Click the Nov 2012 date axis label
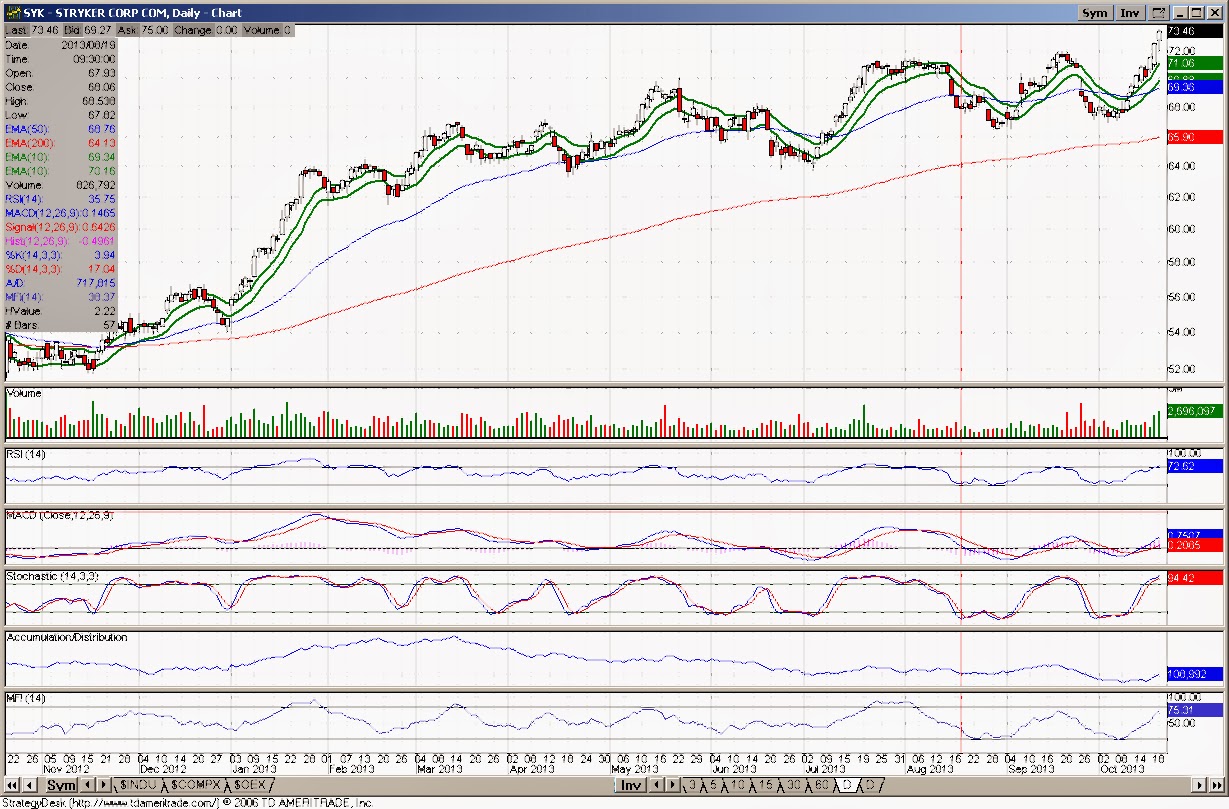 click(68, 769)
